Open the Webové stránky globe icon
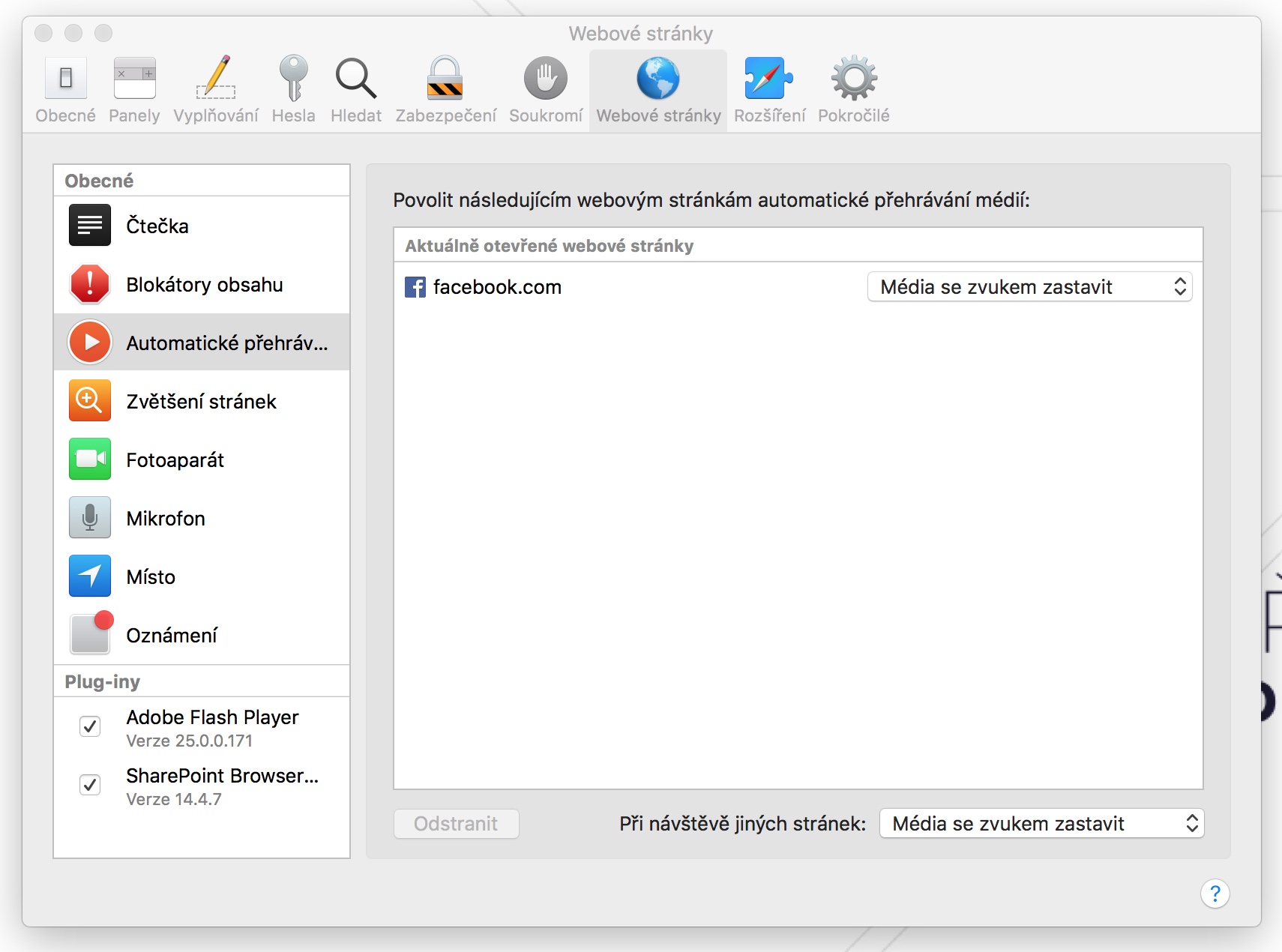 658,78
